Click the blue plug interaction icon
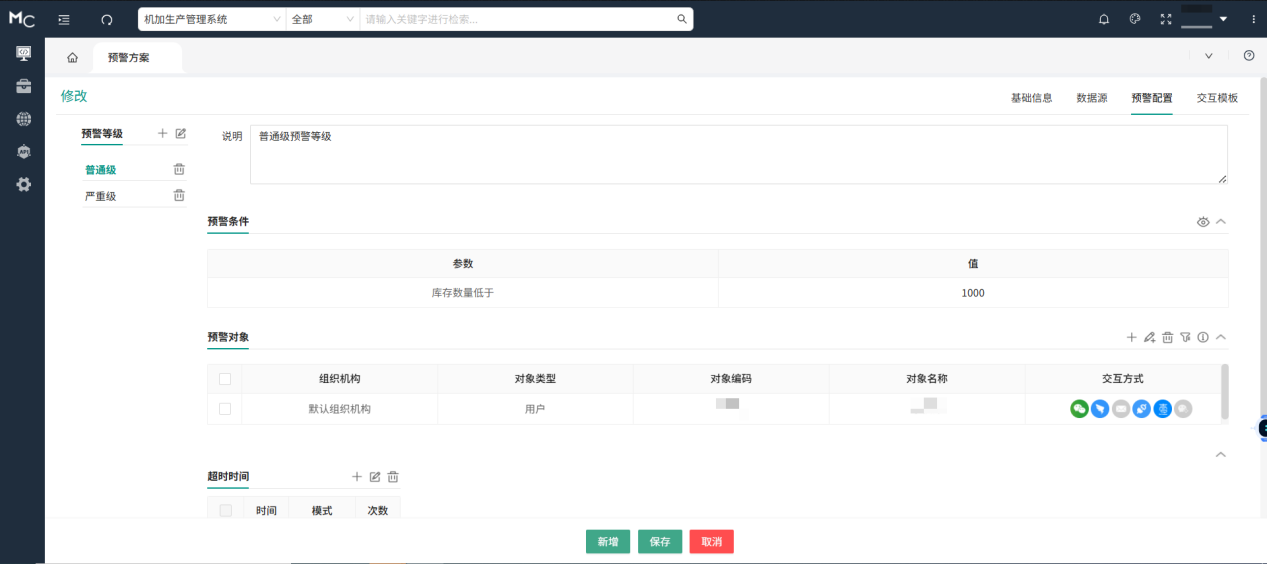Screen dimensions: 1267x564 (1142, 408)
